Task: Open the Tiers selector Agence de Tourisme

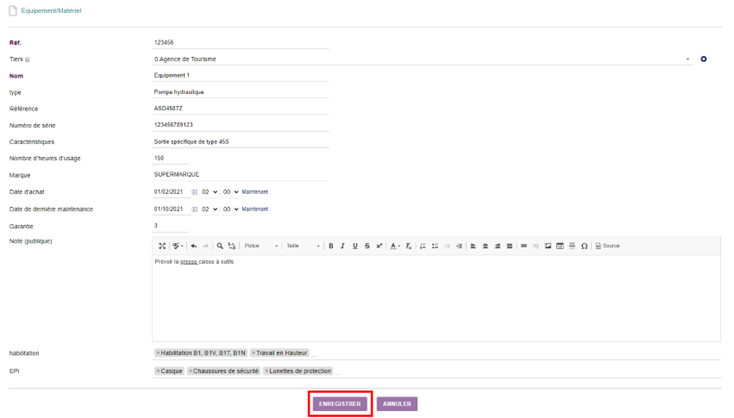Action: tap(422, 59)
